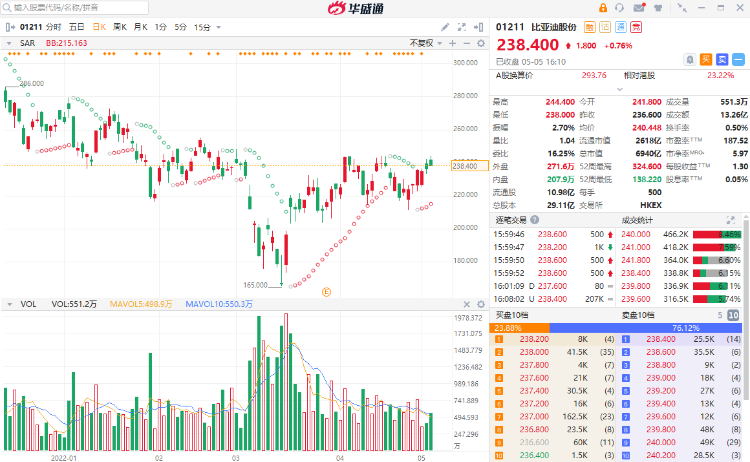
Task: Click the compact mode arrows icon
Action: point(682,8)
